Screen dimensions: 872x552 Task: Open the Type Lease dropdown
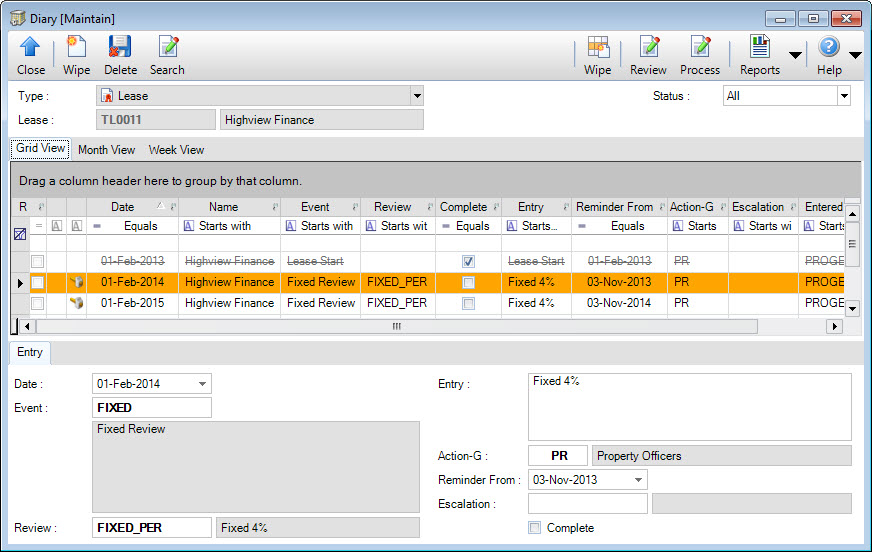(x=417, y=96)
